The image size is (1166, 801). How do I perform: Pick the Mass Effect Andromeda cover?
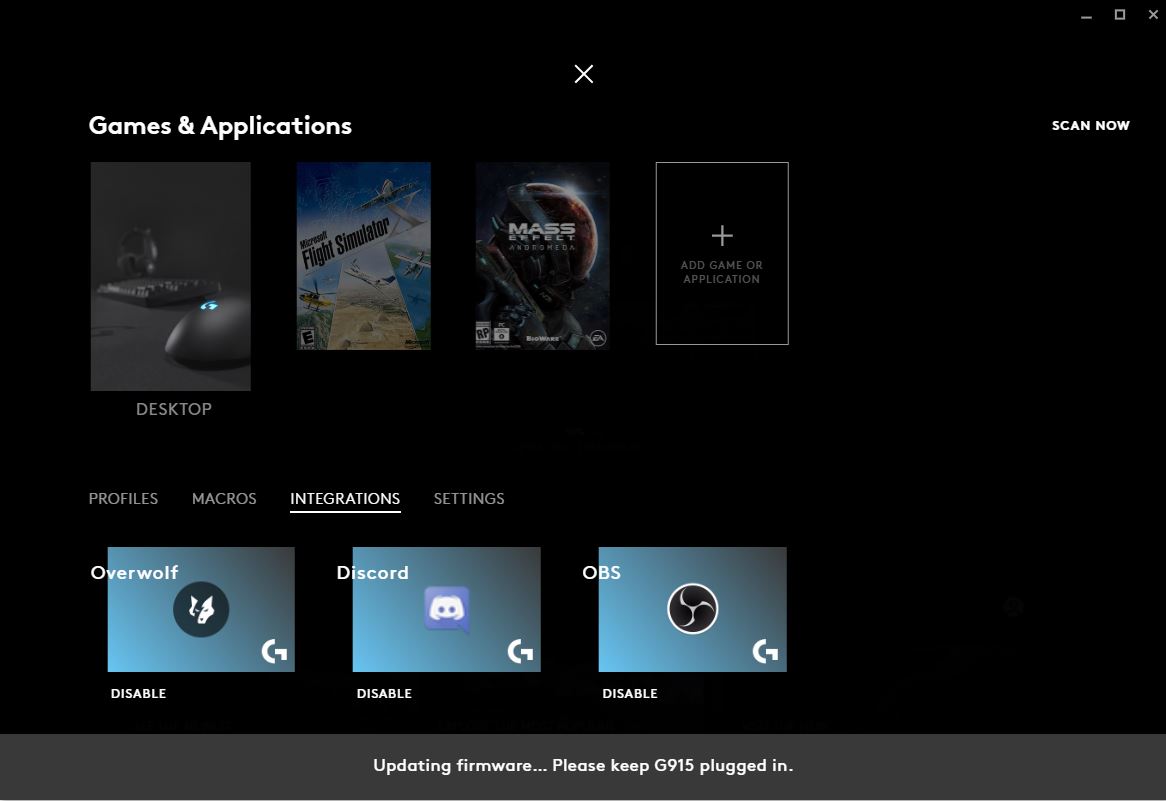click(543, 256)
